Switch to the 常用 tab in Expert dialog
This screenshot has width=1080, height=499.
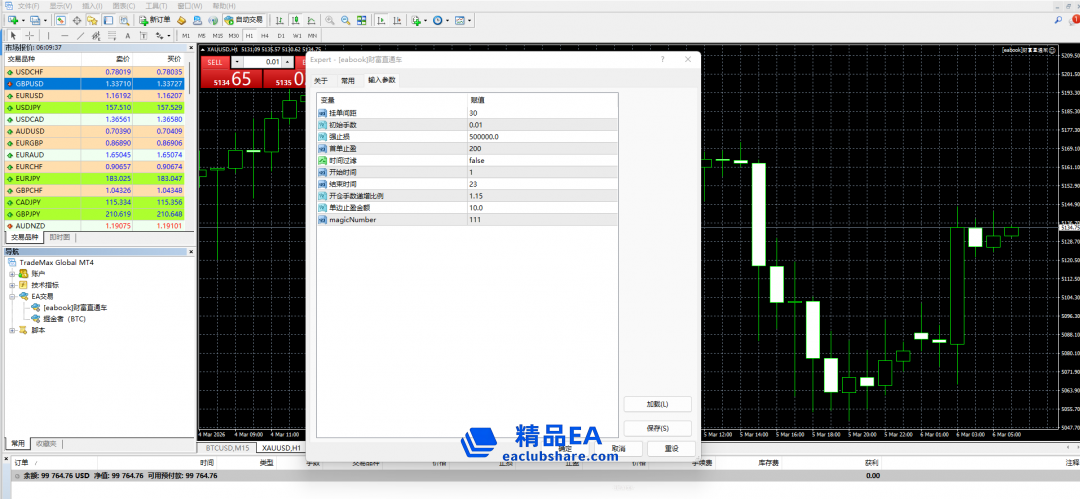[347, 80]
